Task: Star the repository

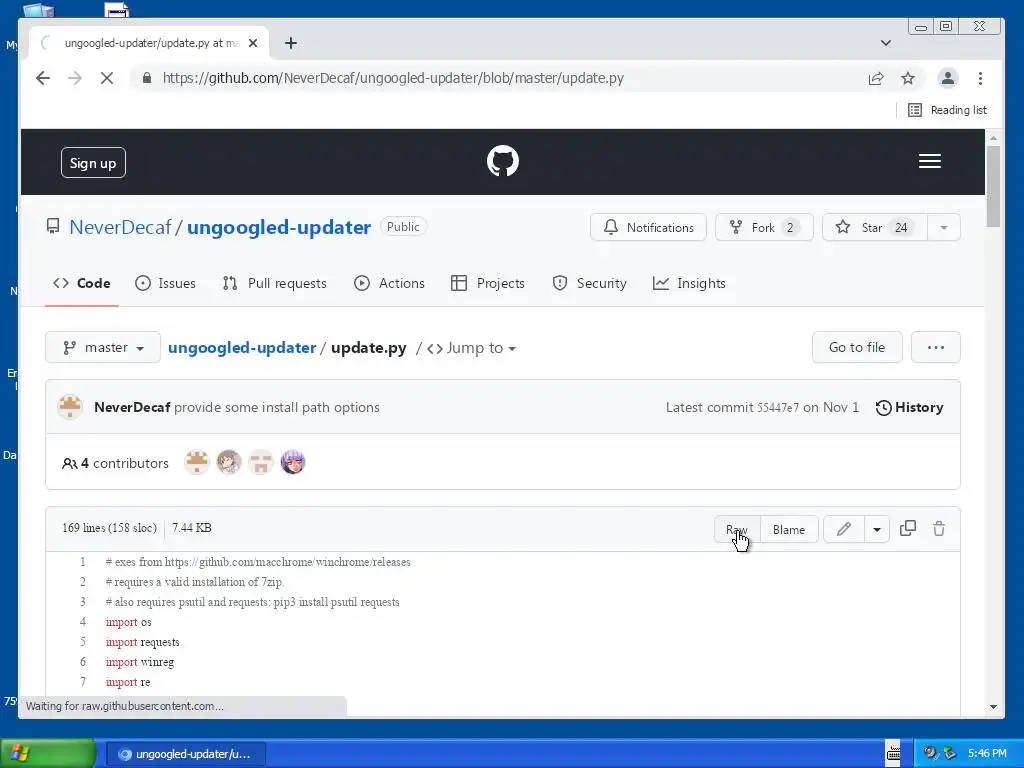Action: [x=874, y=227]
